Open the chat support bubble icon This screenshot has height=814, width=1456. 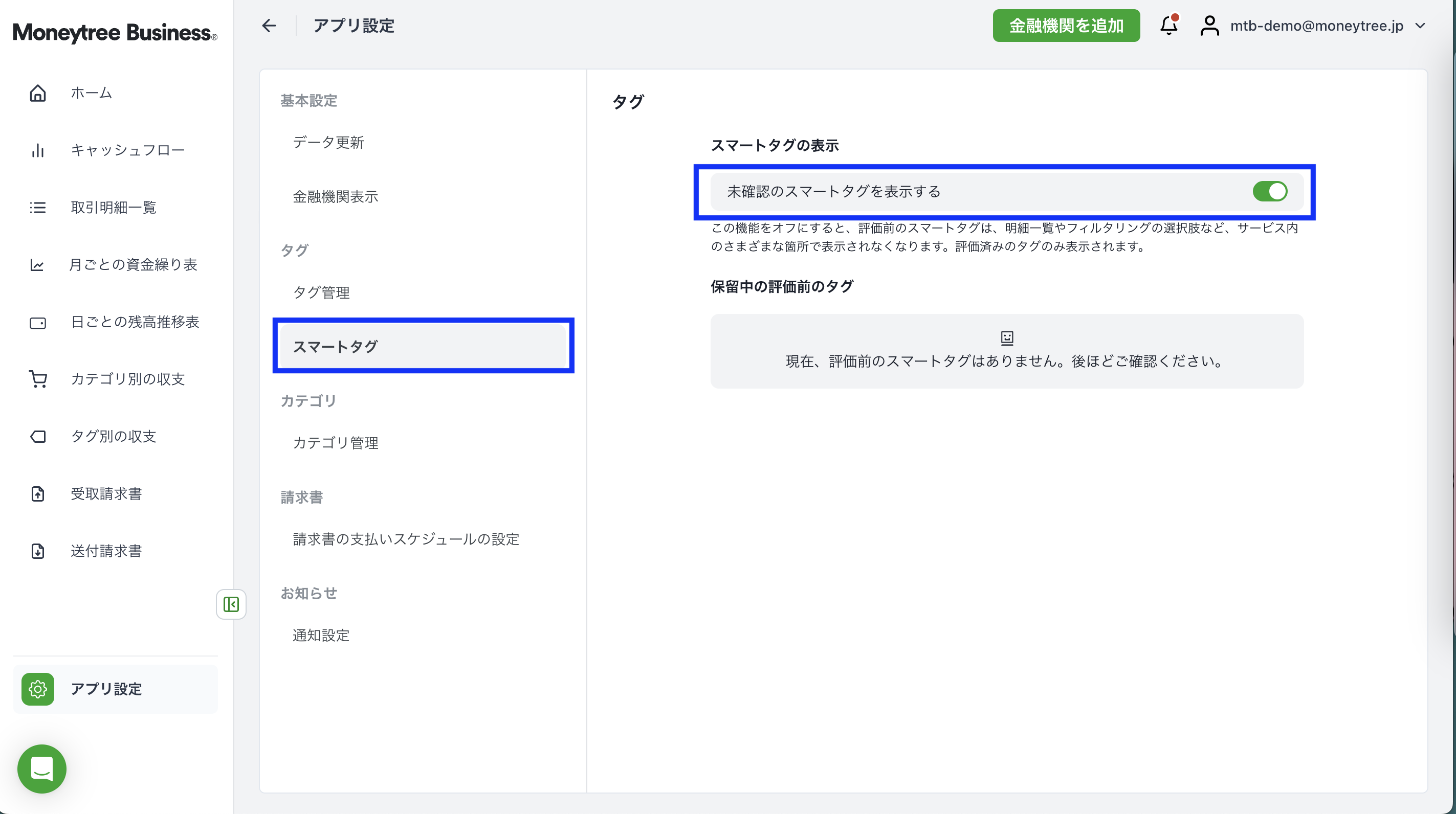(42, 768)
